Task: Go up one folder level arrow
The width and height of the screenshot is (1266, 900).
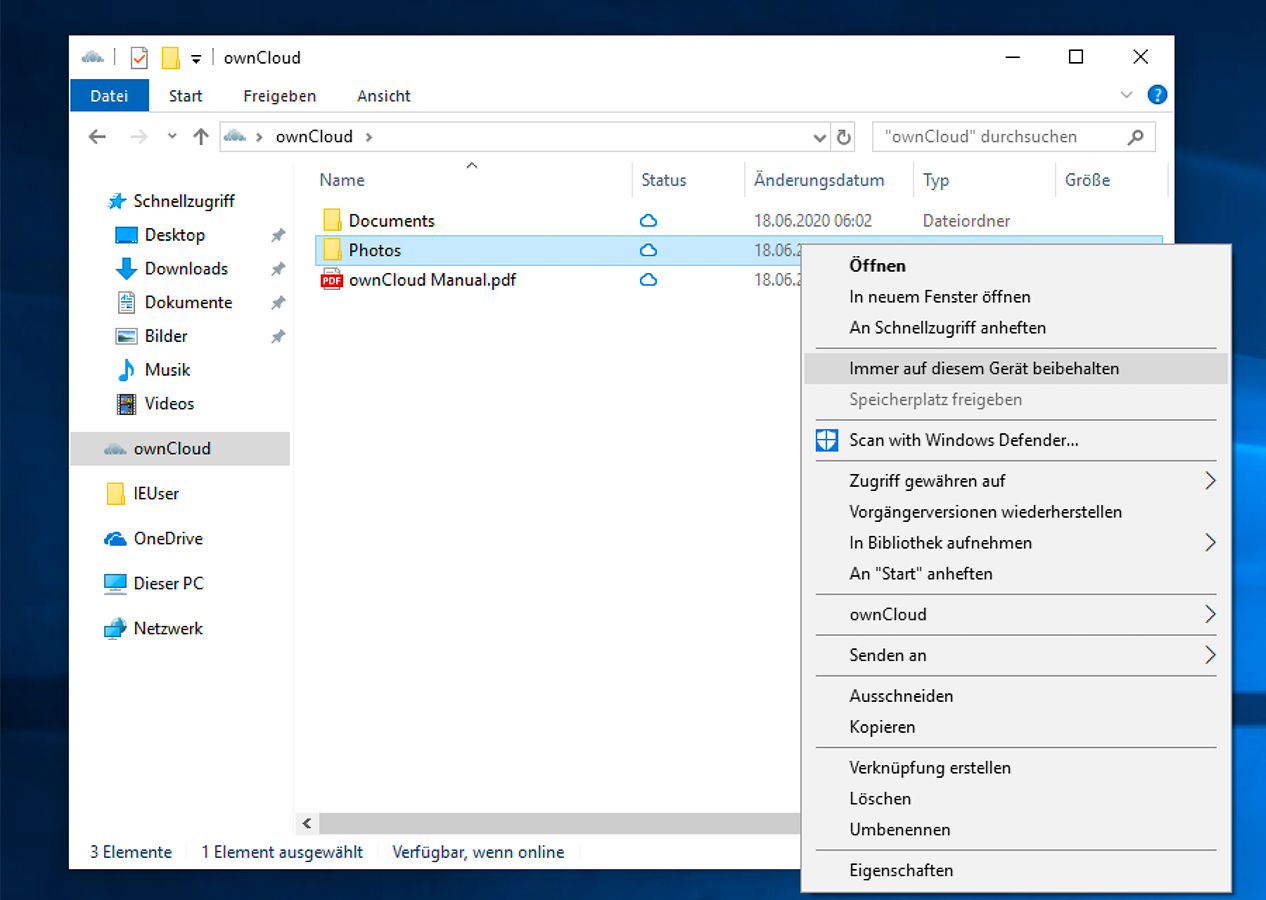Action: (x=201, y=137)
